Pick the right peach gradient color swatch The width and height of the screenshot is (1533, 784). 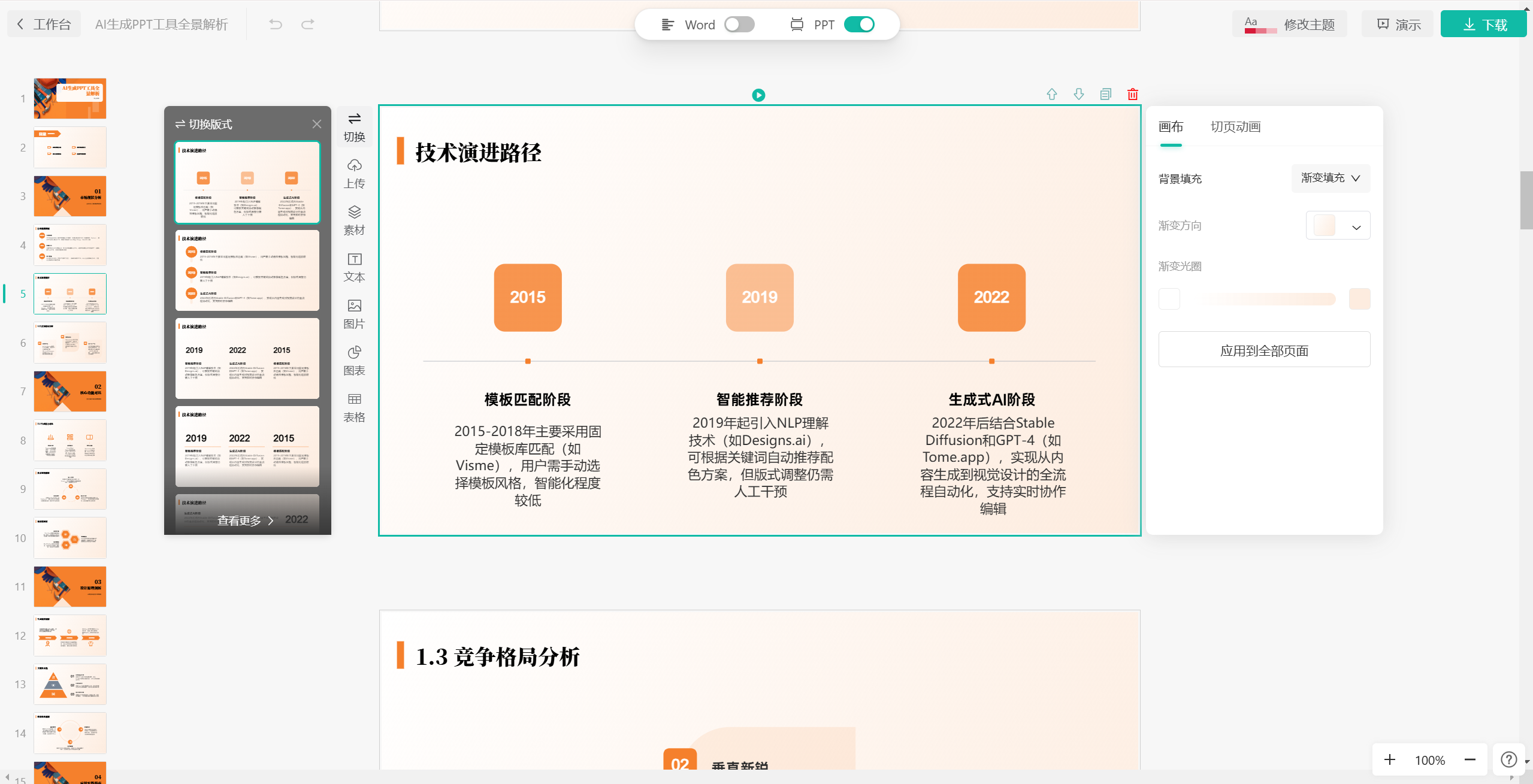pyautogui.click(x=1360, y=299)
